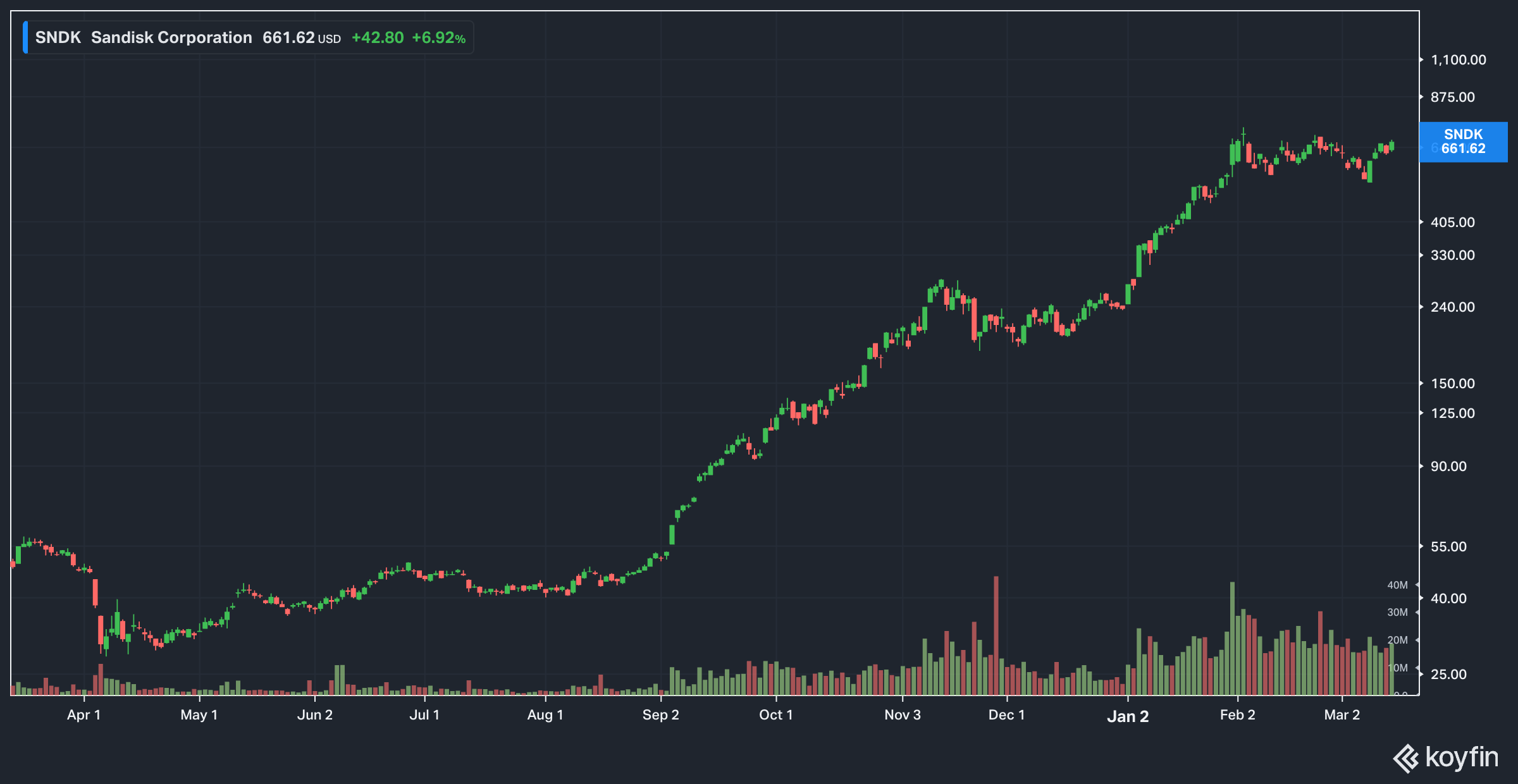The height and width of the screenshot is (784, 1518).
Task: Click the 1,100.00 price axis label
Action: click(1458, 60)
